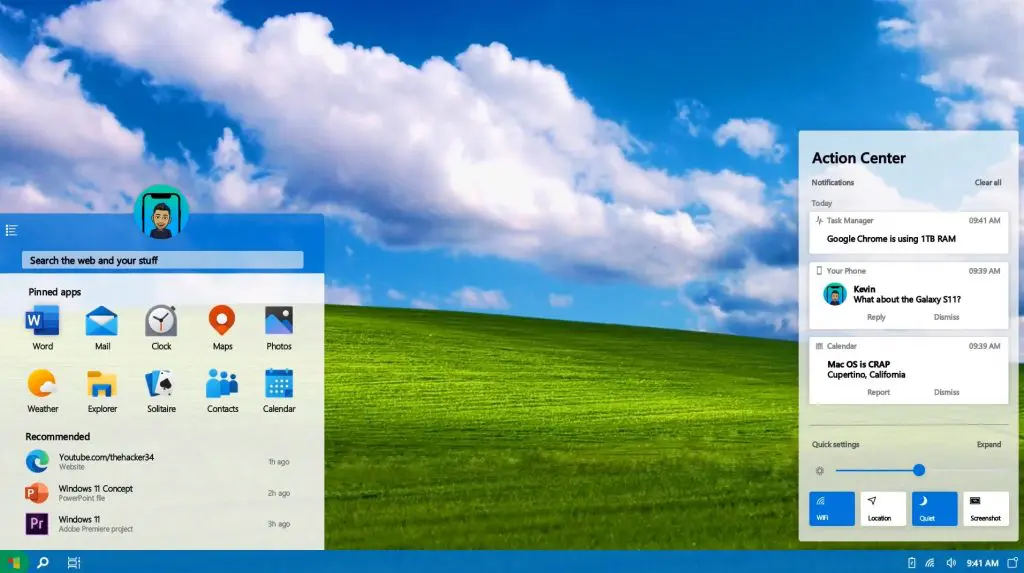Click the taskbar search magnifier icon
The image size is (1024, 573).
(43, 563)
